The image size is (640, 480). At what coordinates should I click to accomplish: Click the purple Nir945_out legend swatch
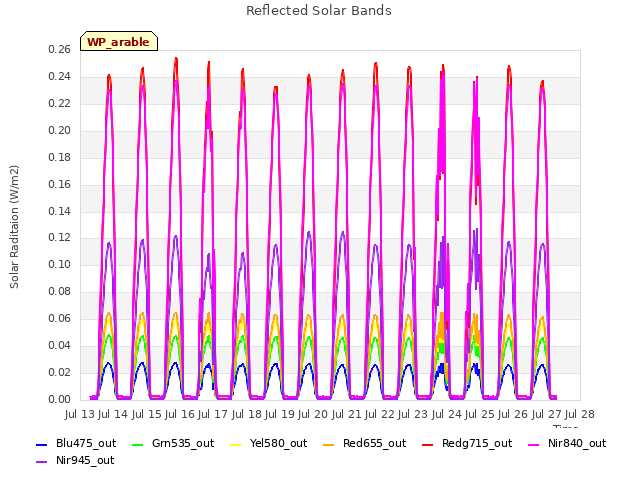pyautogui.click(x=42, y=462)
